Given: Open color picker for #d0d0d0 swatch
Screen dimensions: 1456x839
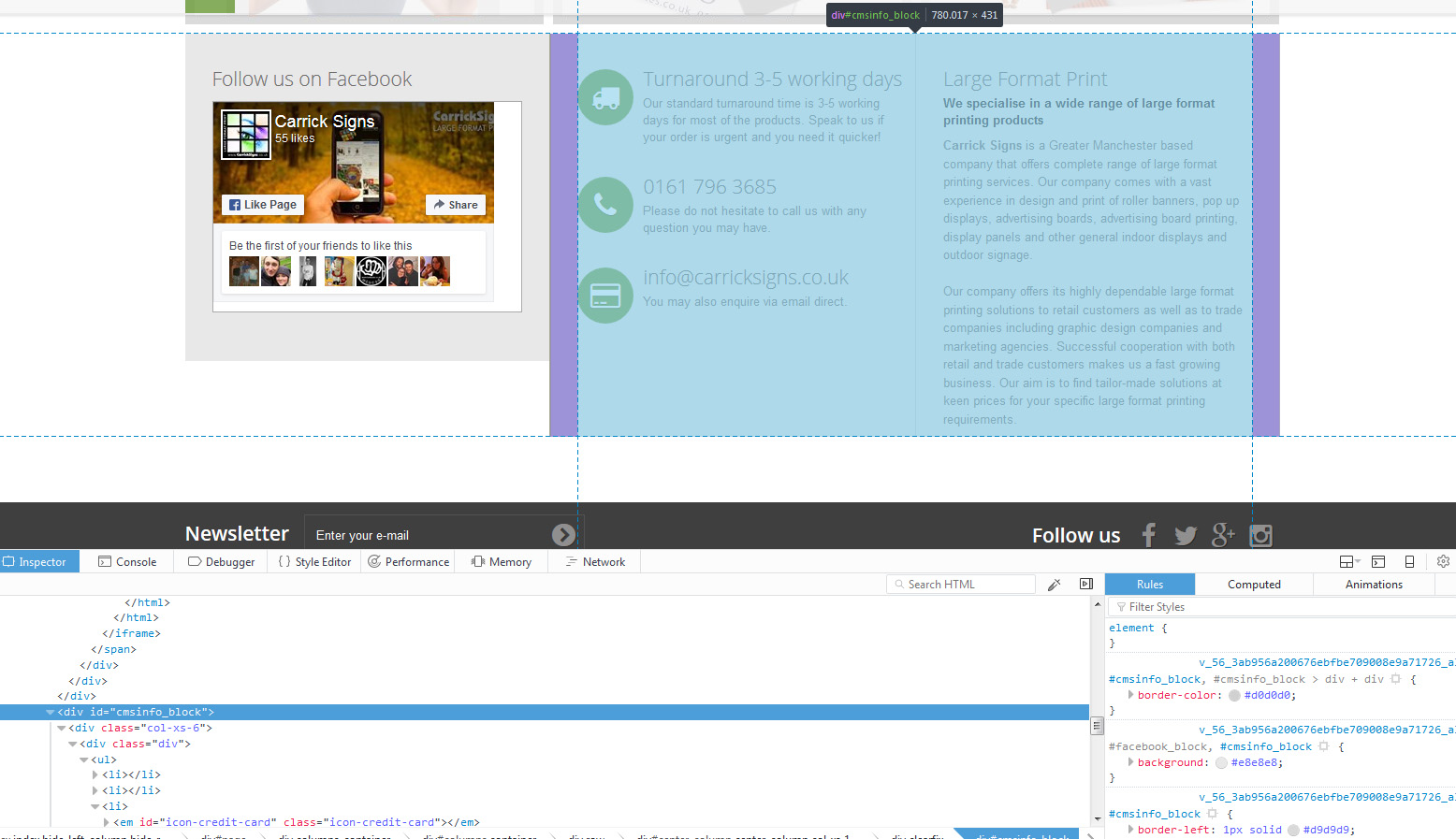Looking at the screenshot, I should click(x=1234, y=695).
